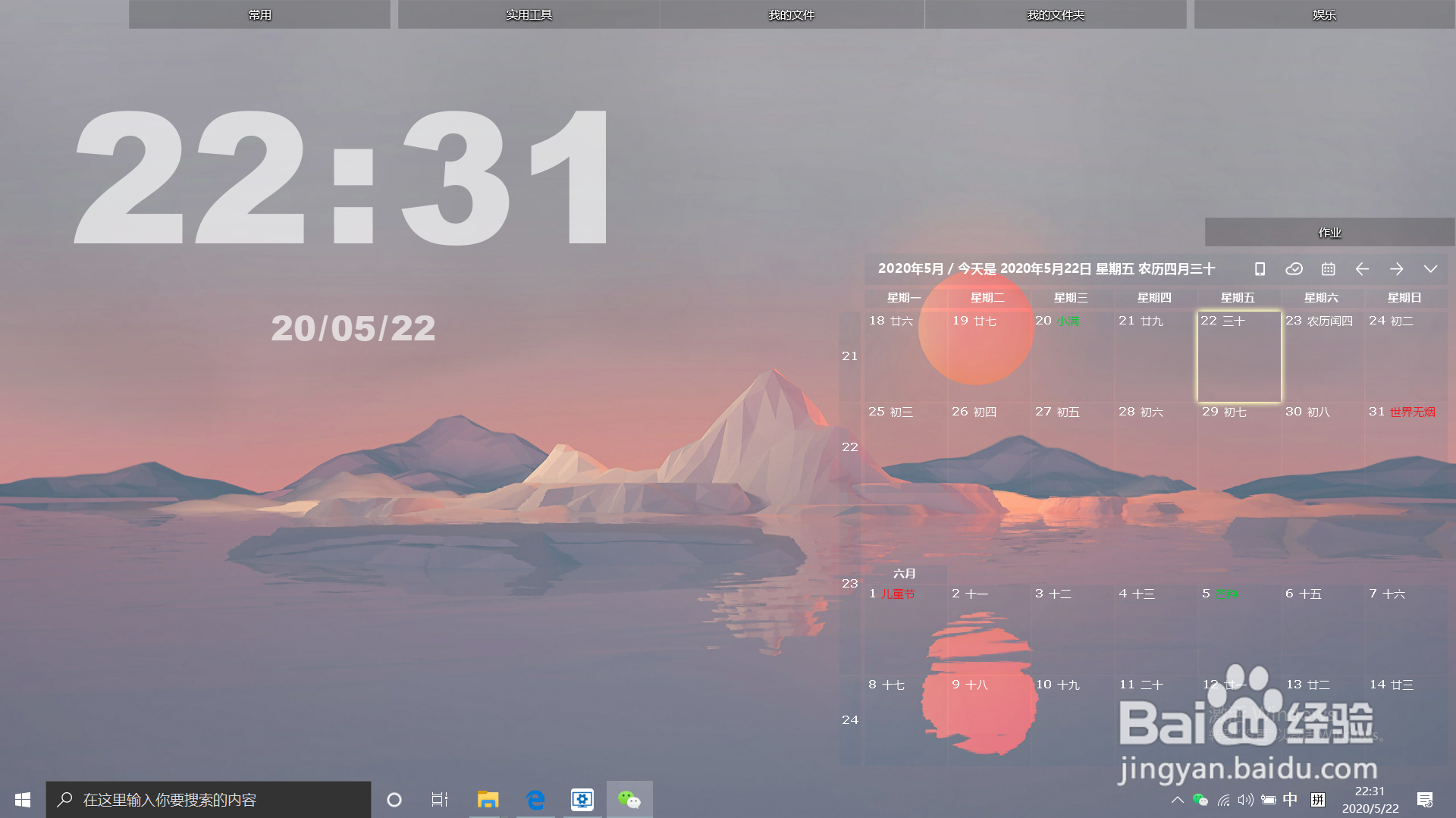Open the 实用工具 desktop tab
This screenshot has height=818, width=1456.
(x=529, y=14)
